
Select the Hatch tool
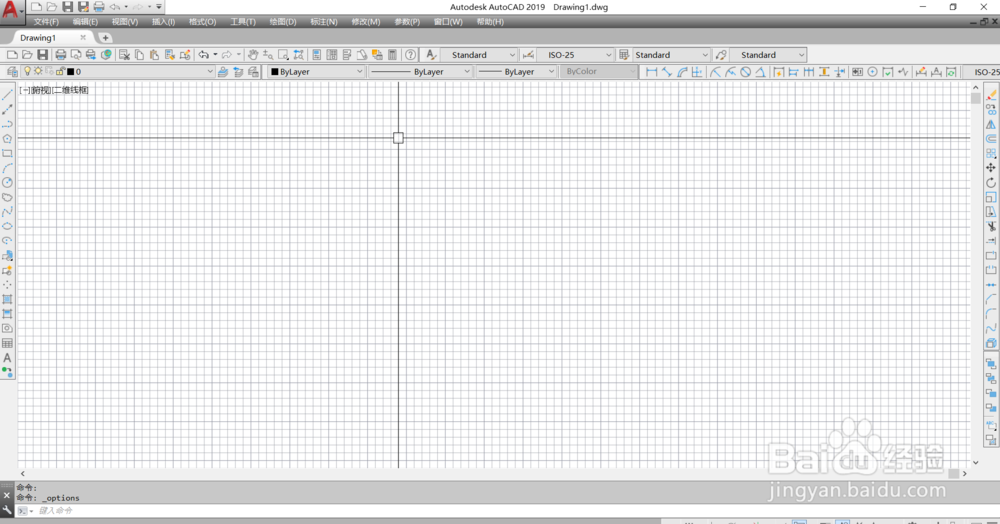[7, 299]
